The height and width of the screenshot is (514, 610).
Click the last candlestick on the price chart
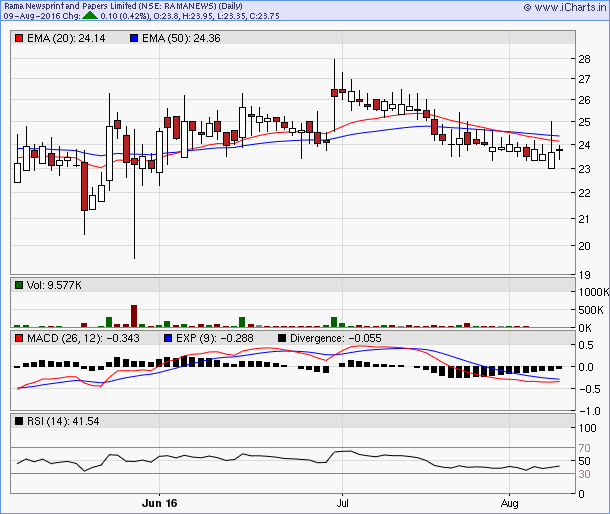pos(559,151)
